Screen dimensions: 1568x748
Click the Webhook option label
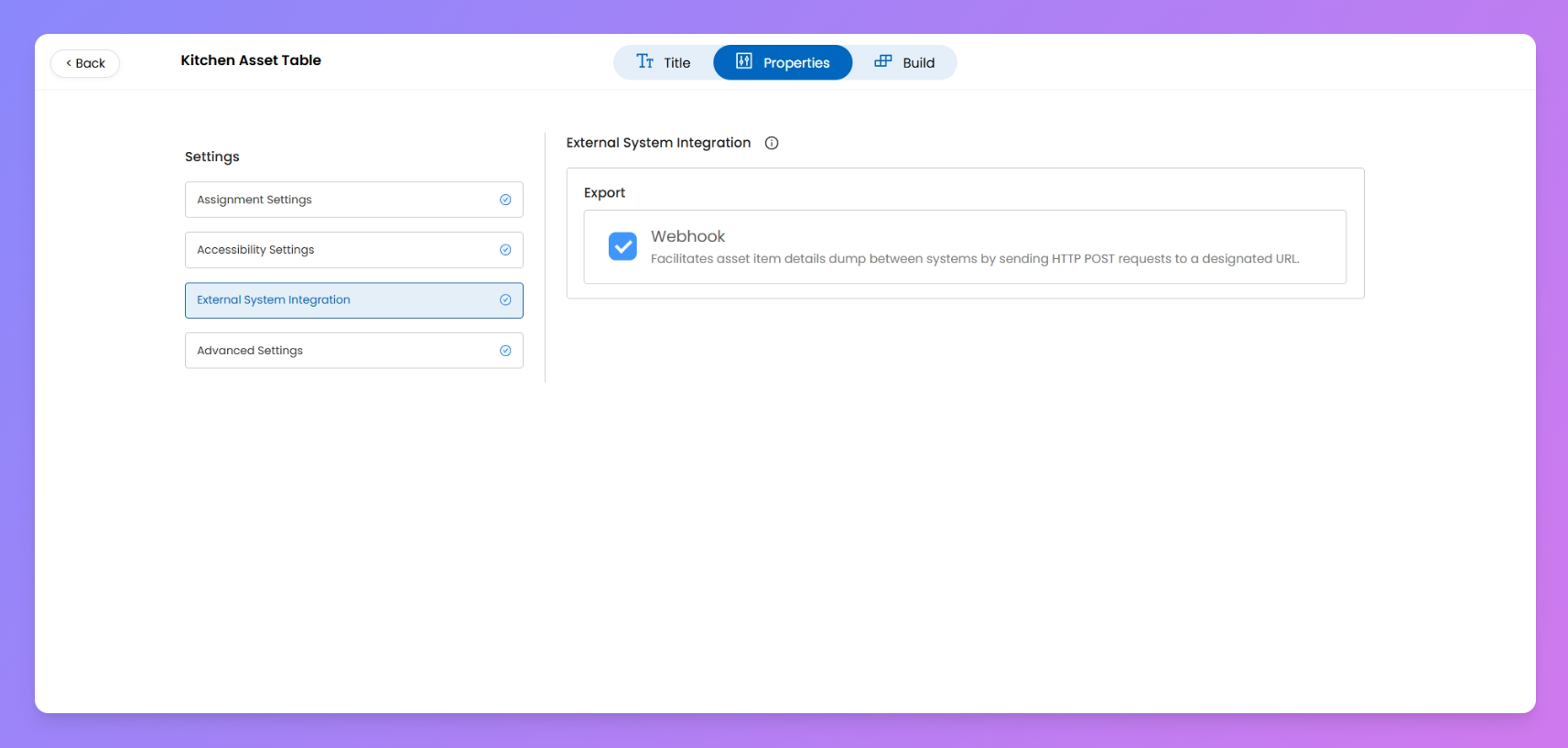click(687, 236)
